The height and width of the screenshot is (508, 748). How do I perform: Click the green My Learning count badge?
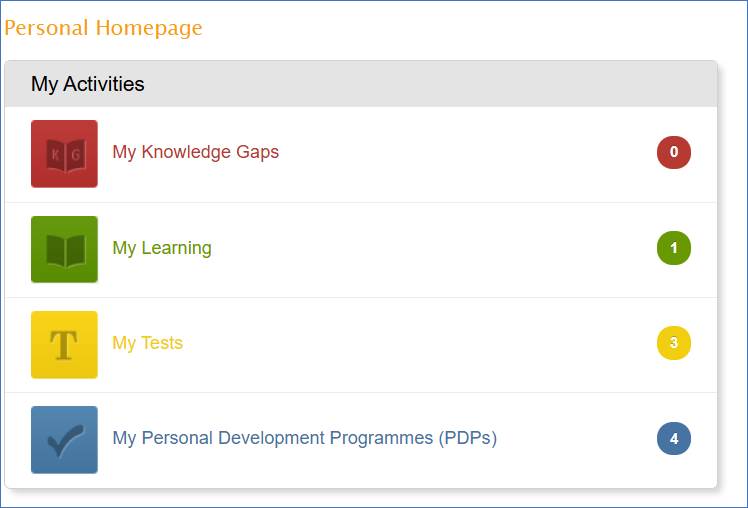point(673,248)
